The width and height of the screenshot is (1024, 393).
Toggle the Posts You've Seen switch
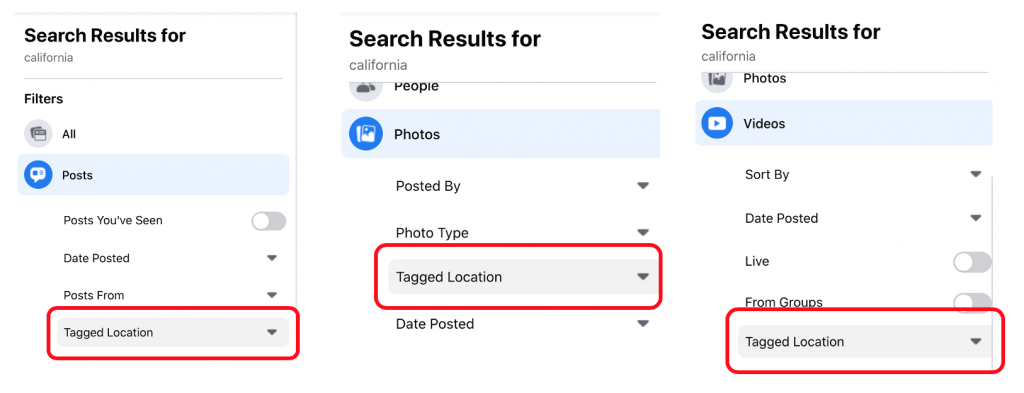pos(269,221)
